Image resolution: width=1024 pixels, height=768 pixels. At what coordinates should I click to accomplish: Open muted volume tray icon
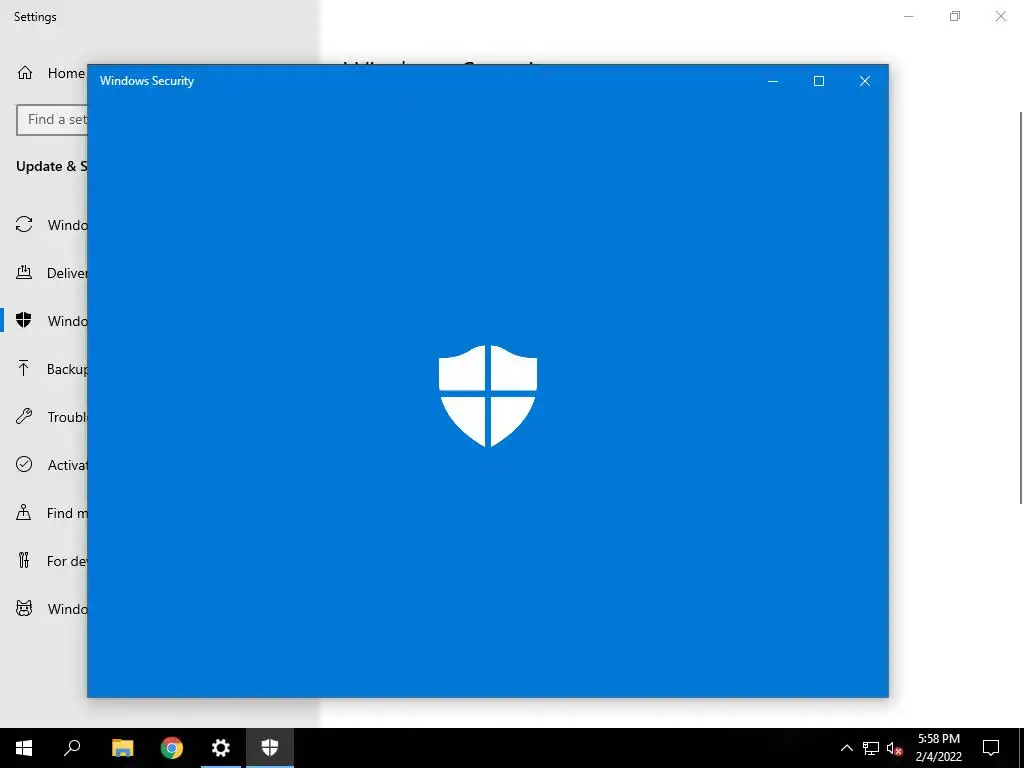895,748
